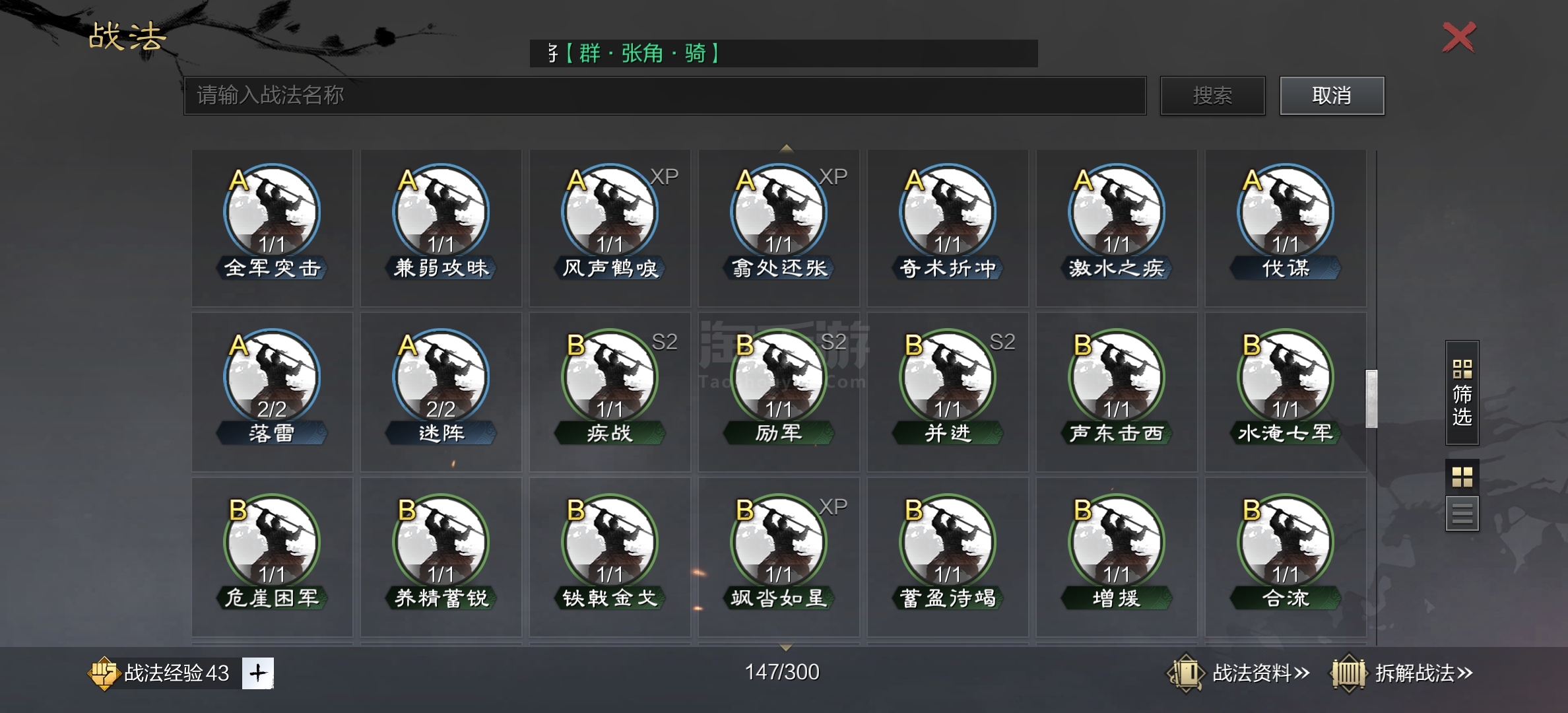Click the tactic list scrollbar handle
This screenshot has width=1568, height=713.
(1371, 399)
